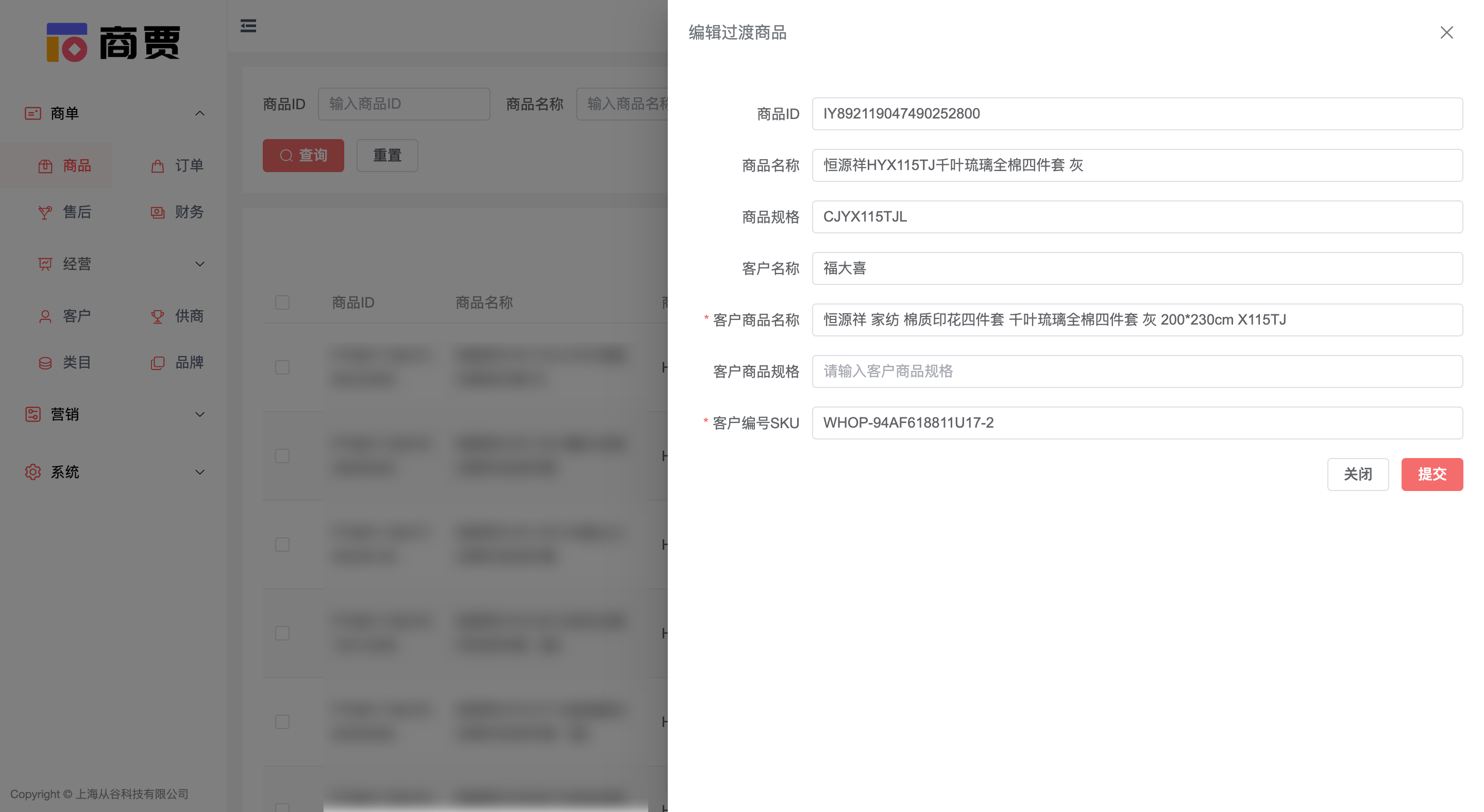Screen dimensions: 1484x812
Task: Click the 售后 after-sales icon
Action: pos(45,212)
